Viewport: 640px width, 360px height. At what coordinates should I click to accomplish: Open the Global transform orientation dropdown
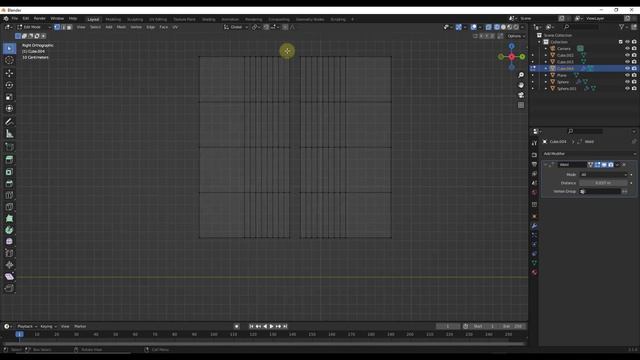pos(236,27)
